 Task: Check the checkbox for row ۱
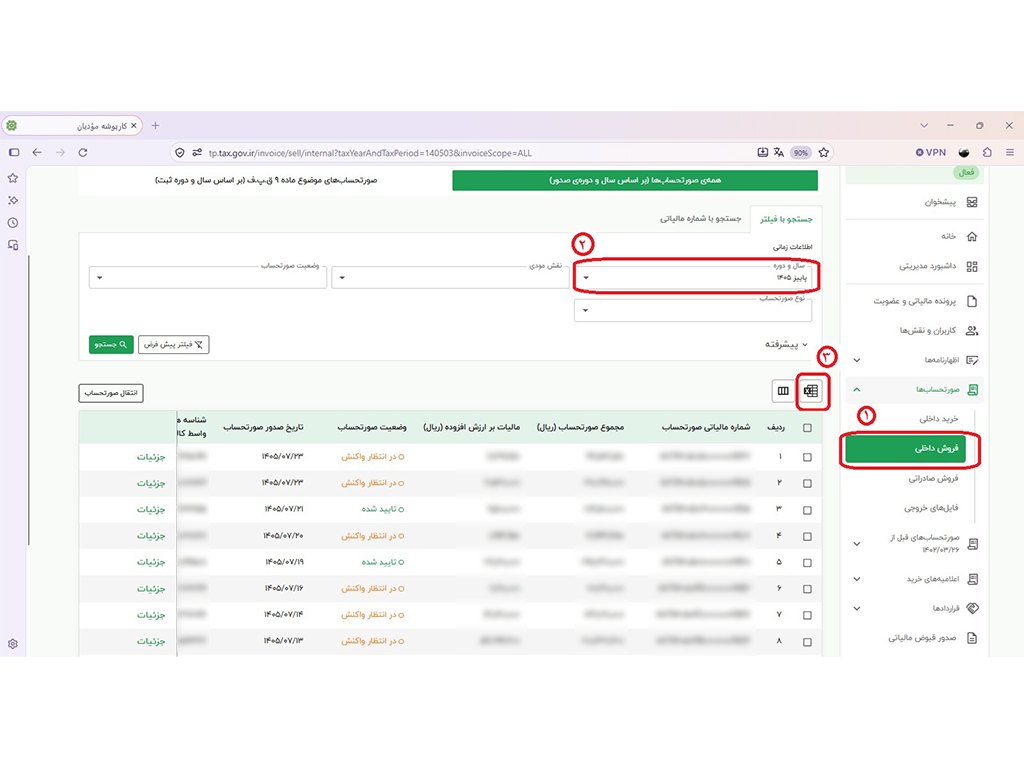pyautogui.click(x=807, y=457)
